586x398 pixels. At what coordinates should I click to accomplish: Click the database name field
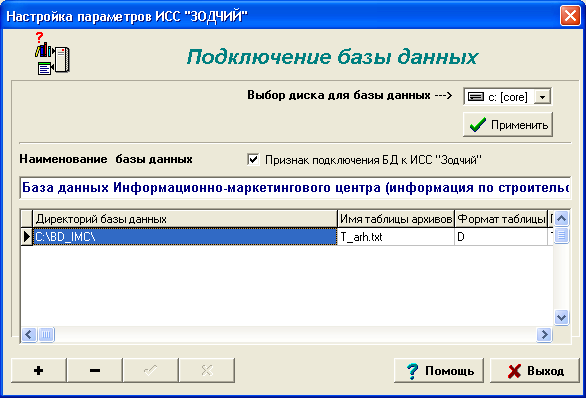[x=295, y=188]
